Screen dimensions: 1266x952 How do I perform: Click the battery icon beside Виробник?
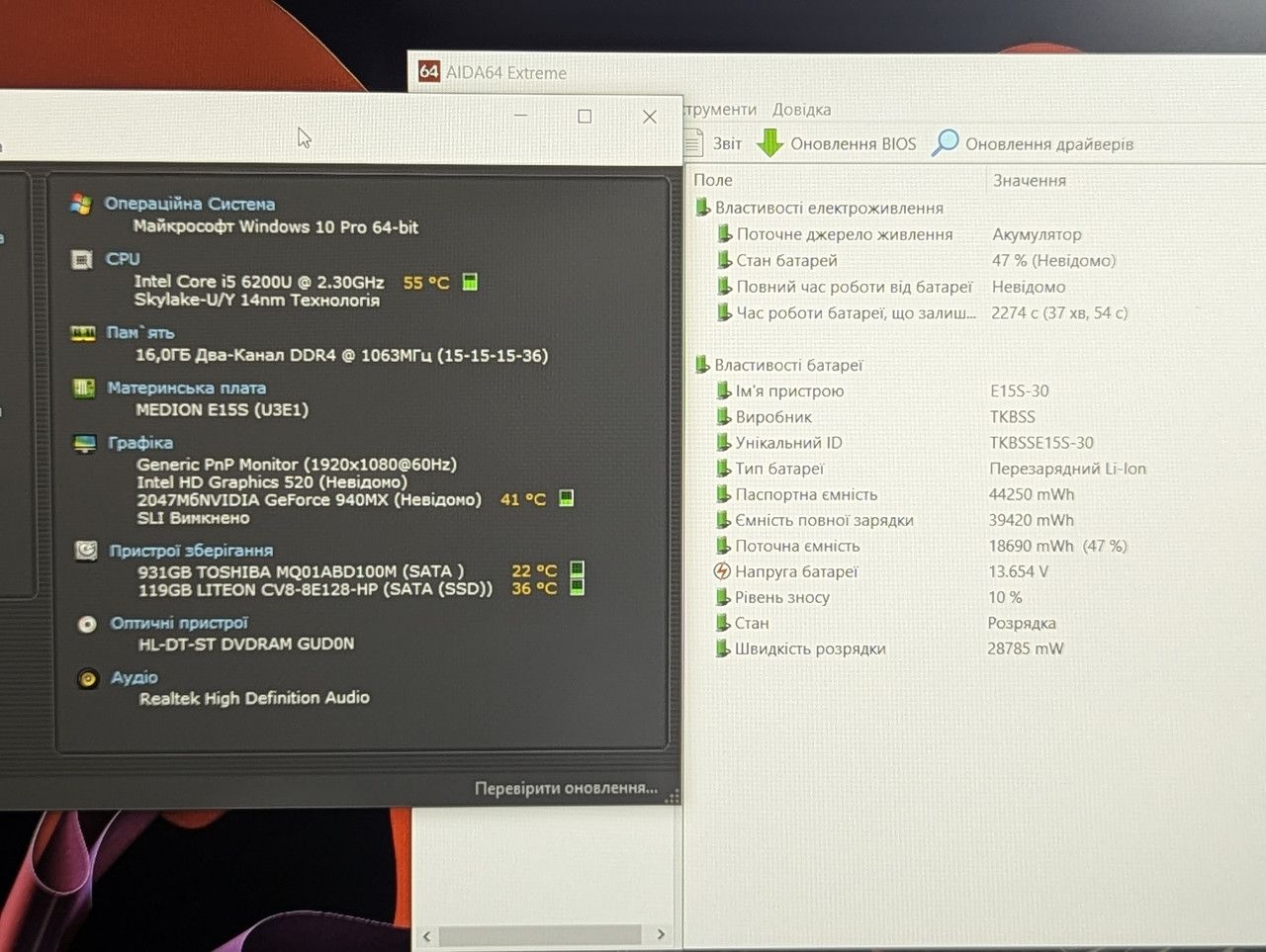click(x=724, y=416)
